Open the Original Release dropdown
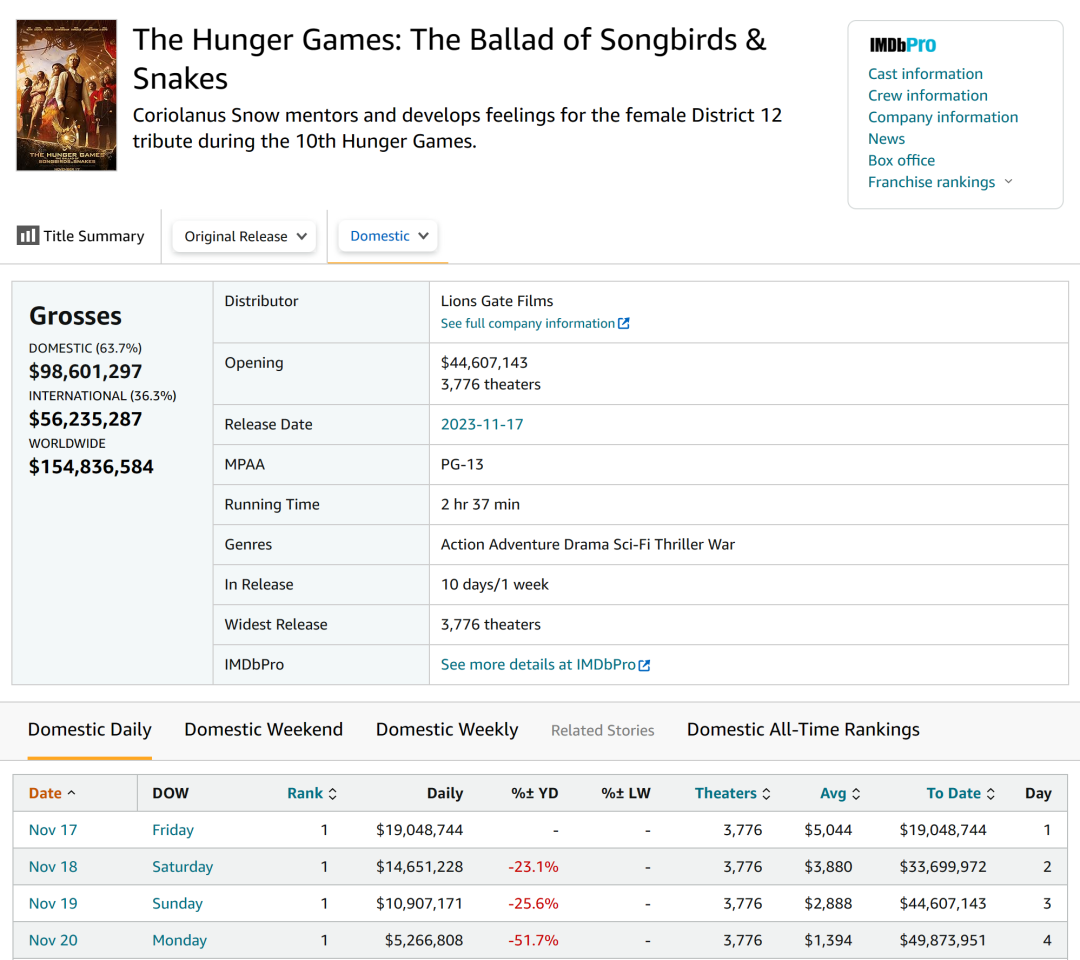The image size is (1080, 960). pos(245,237)
